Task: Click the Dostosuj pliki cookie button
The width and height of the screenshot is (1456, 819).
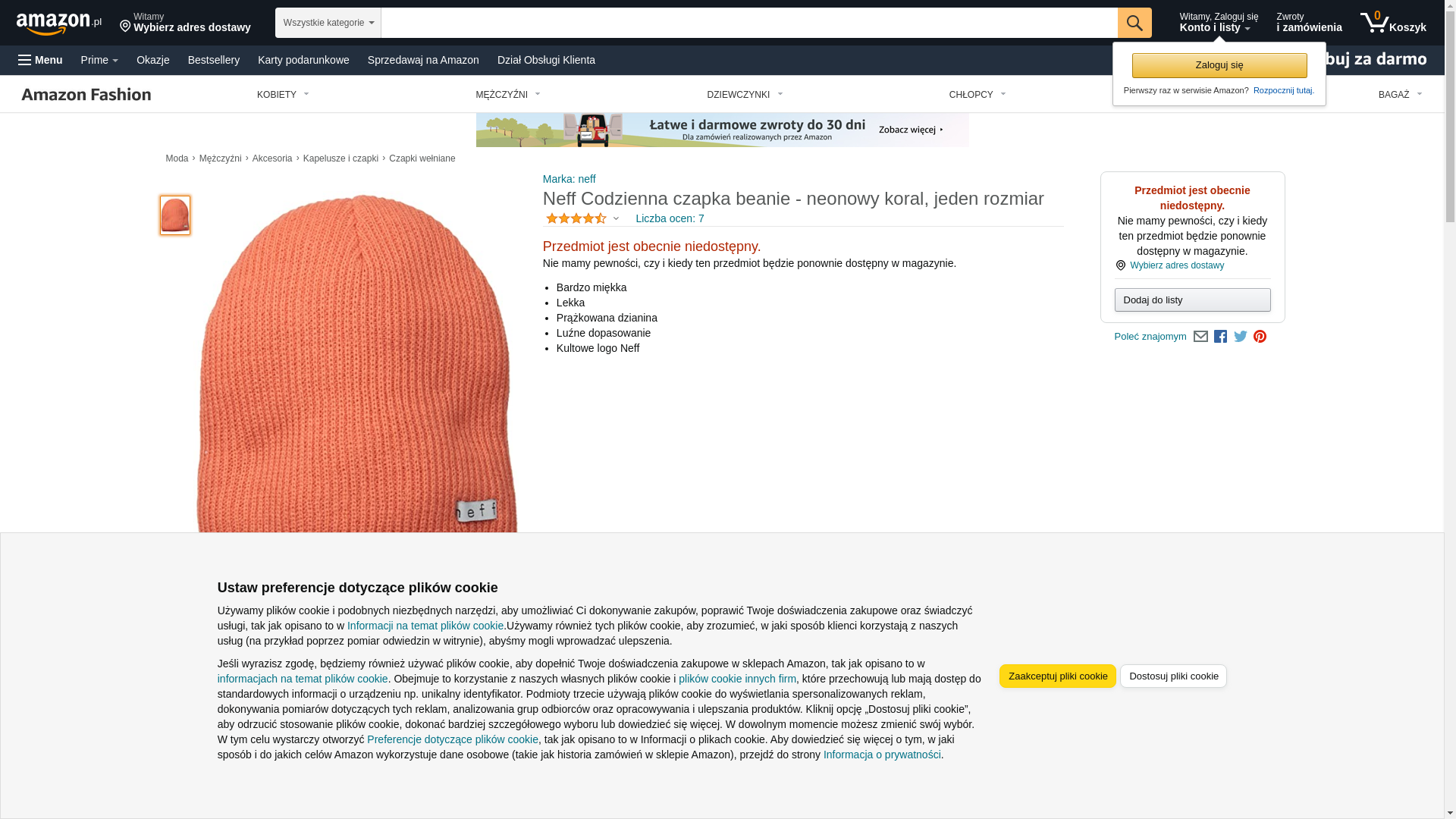Action: coord(1173,676)
